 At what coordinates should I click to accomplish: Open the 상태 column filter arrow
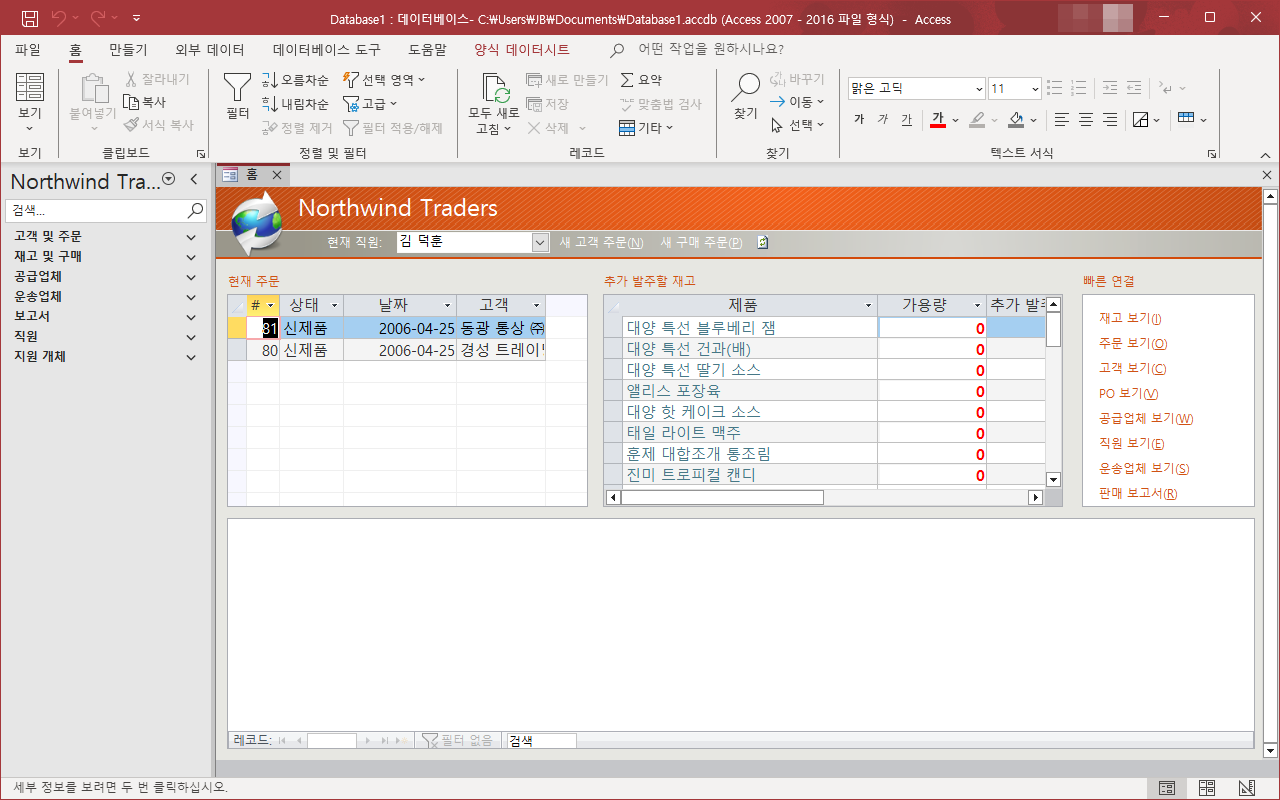click(334, 305)
